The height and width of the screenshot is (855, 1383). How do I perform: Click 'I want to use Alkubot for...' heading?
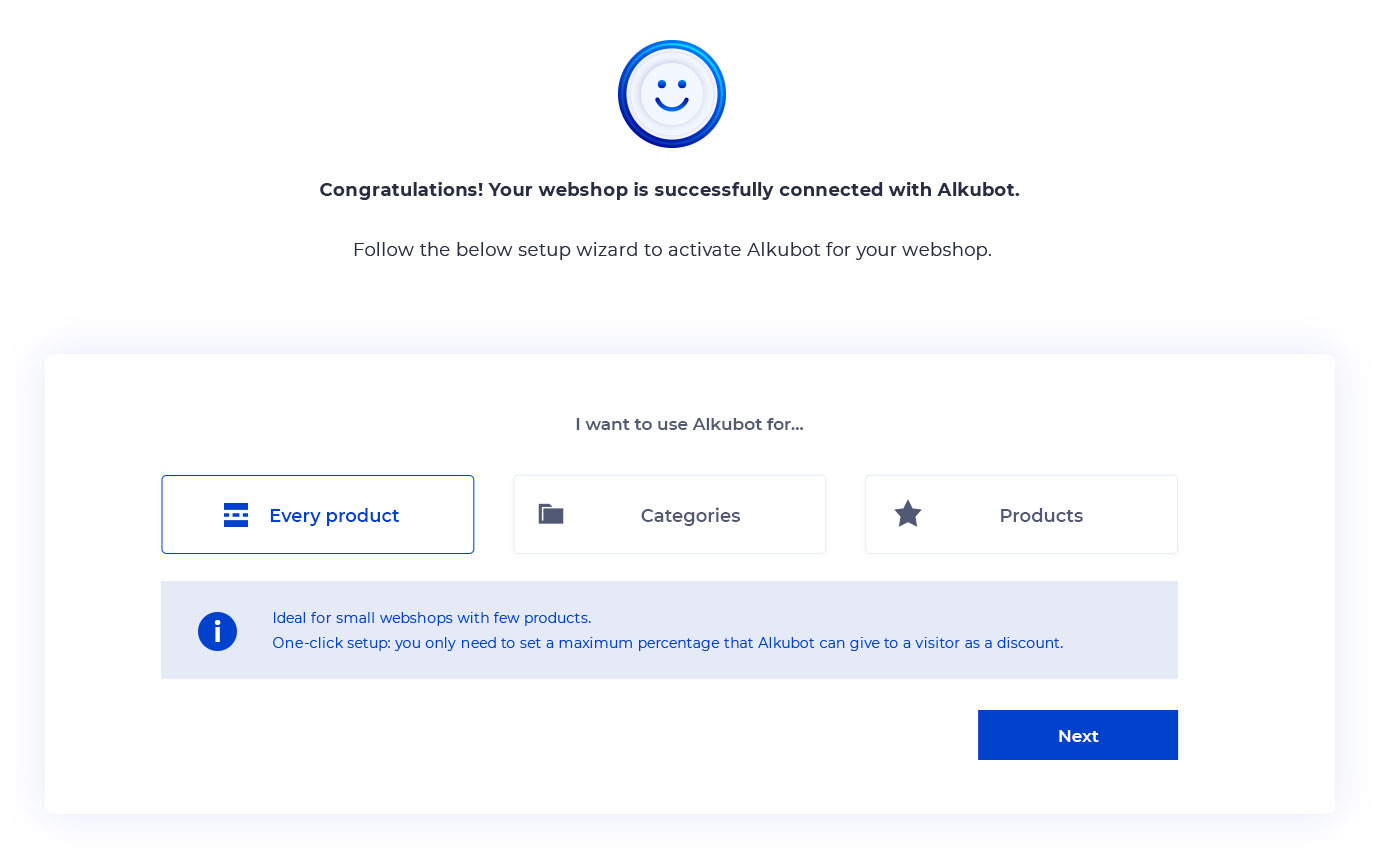click(x=689, y=424)
